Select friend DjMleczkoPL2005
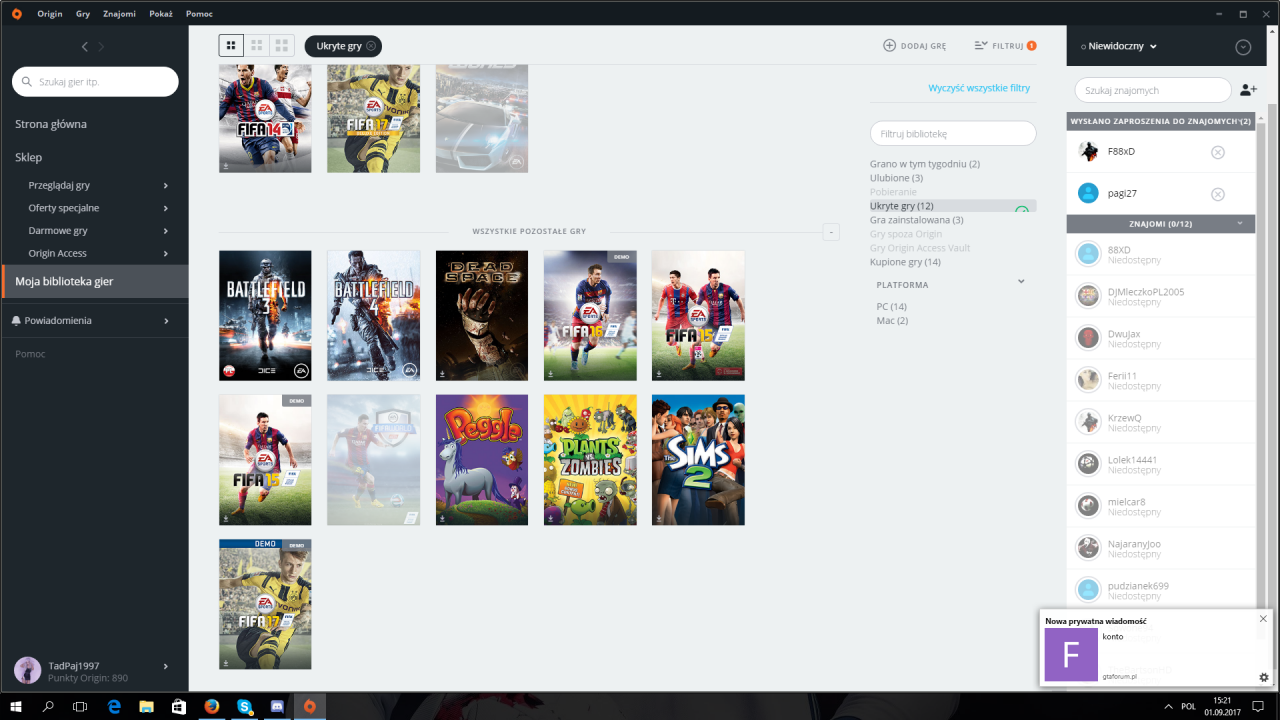Image resolution: width=1280 pixels, height=720 pixels. (x=1161, y=296)
